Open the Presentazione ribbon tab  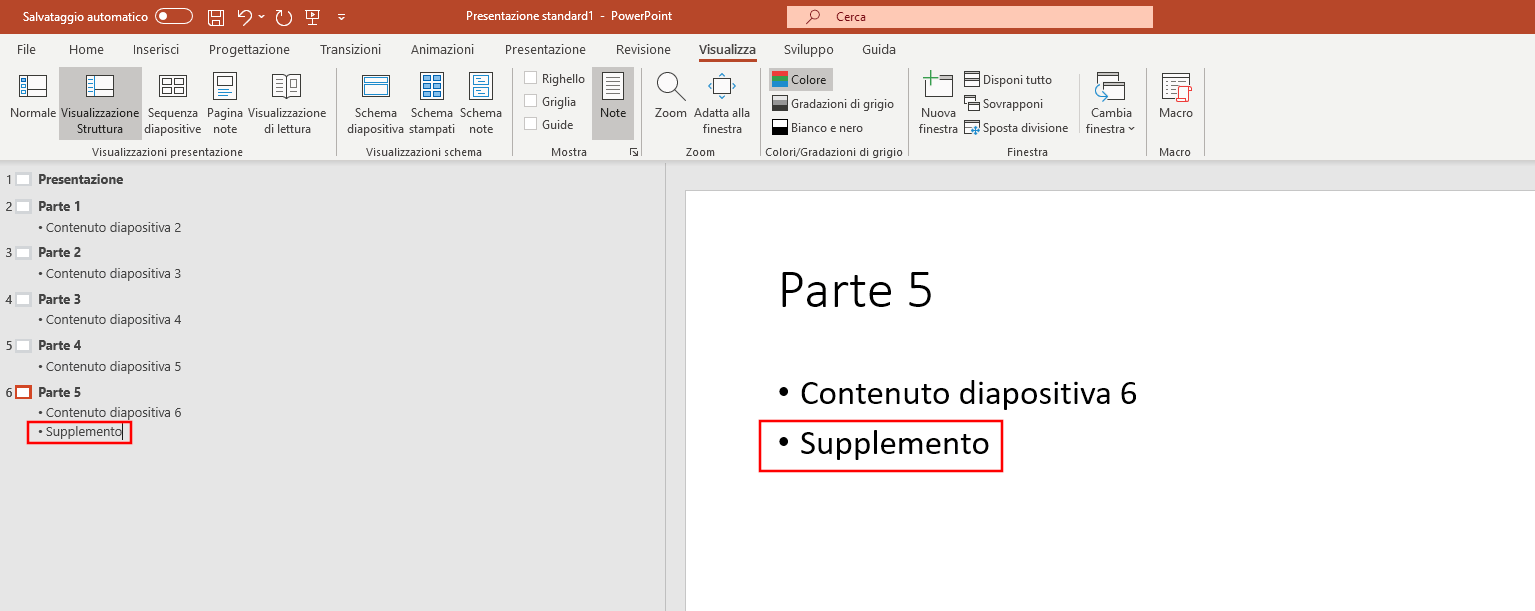(x=545, y=49)
